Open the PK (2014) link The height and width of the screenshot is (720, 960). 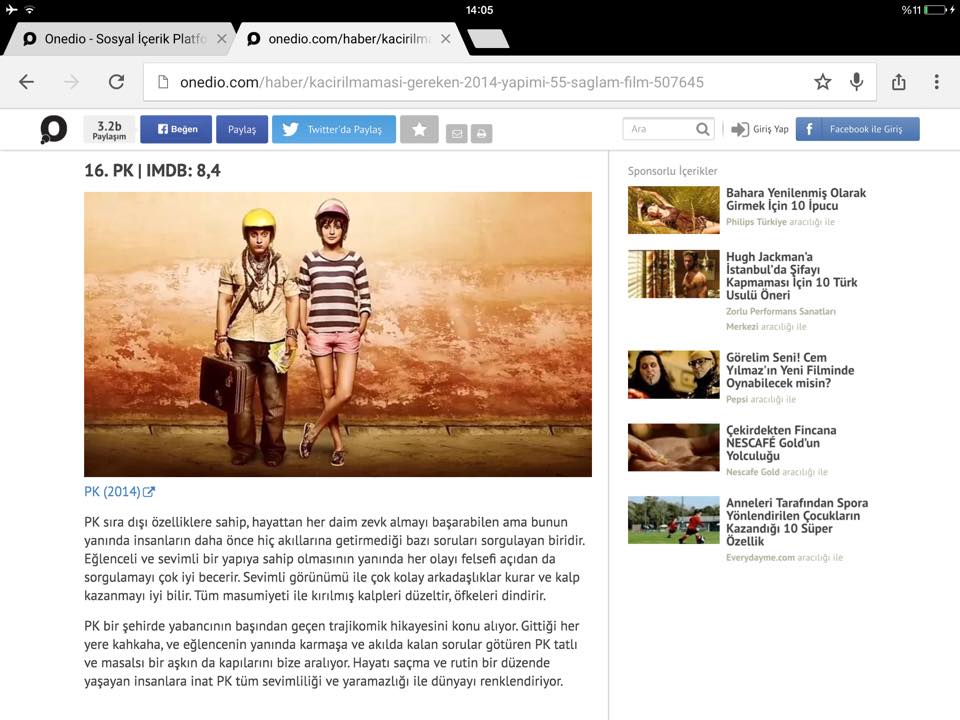click(x=119, y=492)
